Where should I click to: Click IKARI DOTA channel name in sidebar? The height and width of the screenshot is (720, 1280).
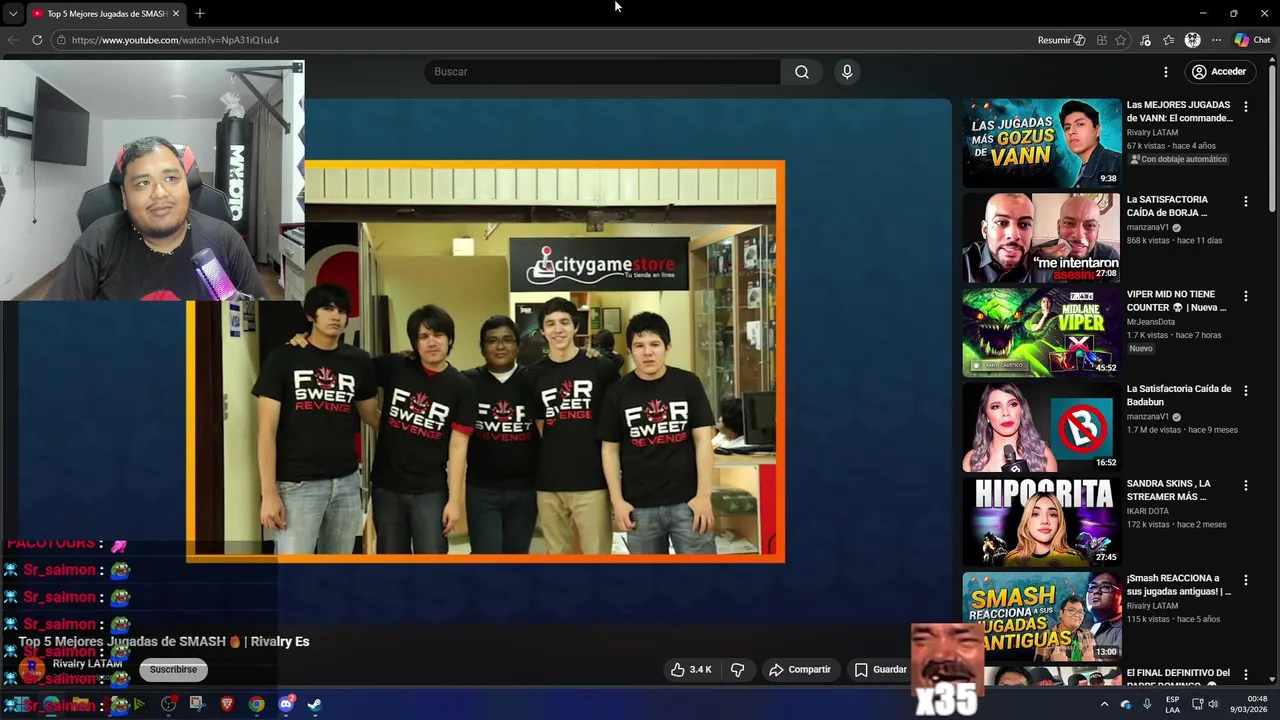click(x=1150, y=511)
